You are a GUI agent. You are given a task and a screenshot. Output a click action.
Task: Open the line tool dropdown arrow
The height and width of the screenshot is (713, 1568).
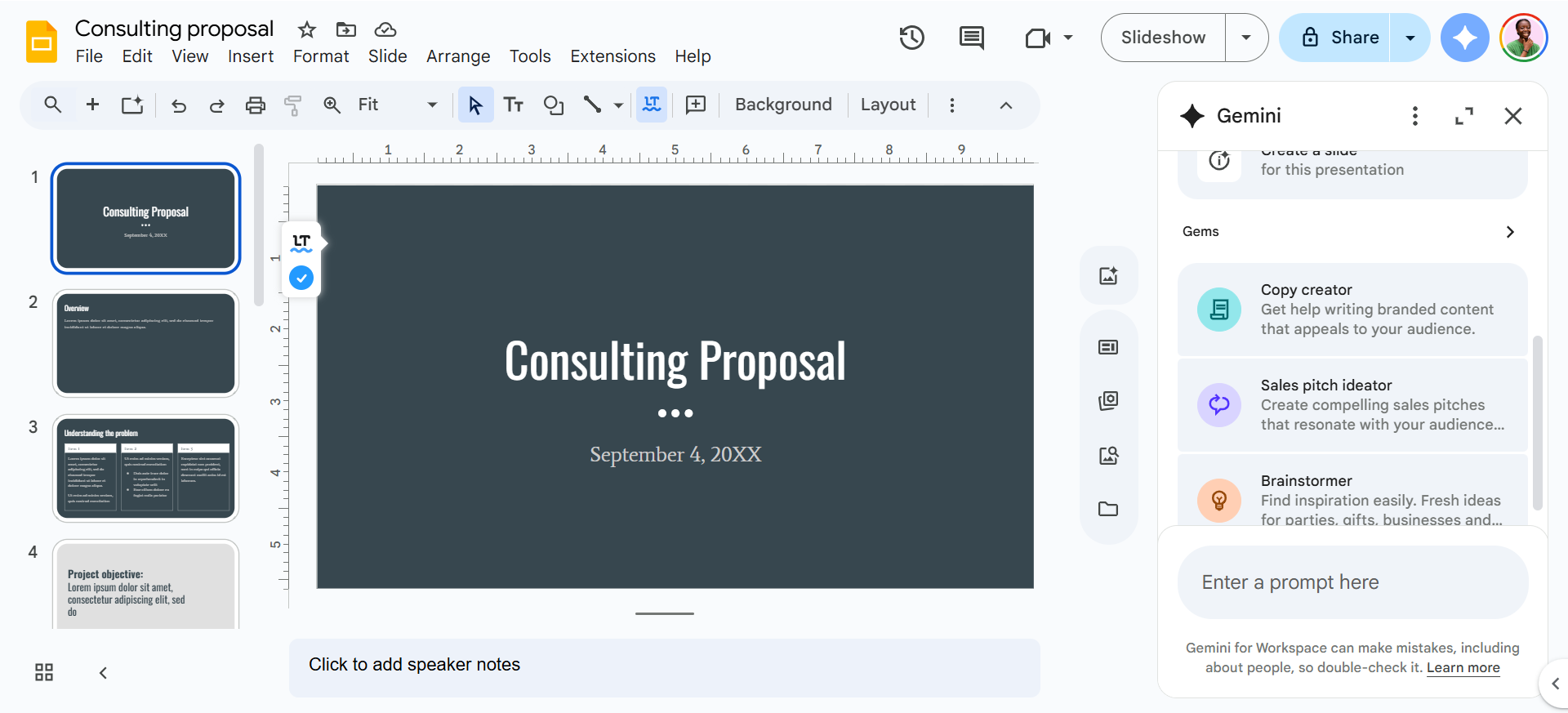[x=618, y=105]
